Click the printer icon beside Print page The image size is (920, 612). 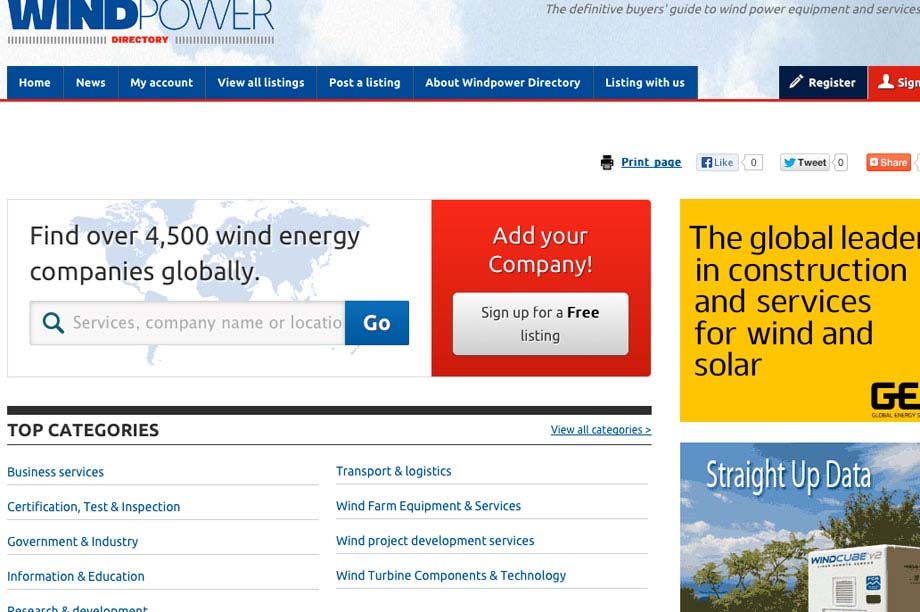point(607,163)
